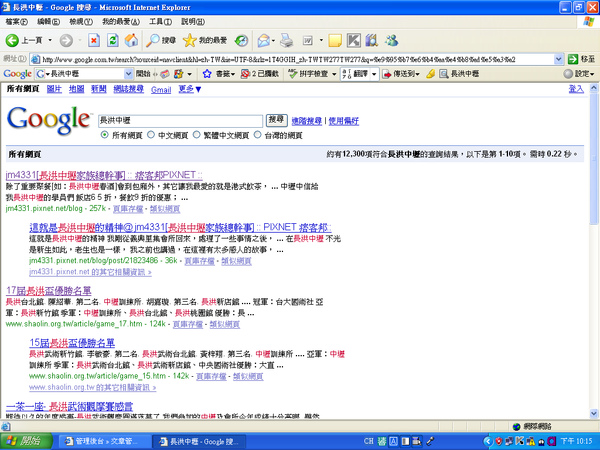Click the K icon in IE toolbar
Viewport: 600px width, 450px height.
pyautogui.click(x=354, y=40)
